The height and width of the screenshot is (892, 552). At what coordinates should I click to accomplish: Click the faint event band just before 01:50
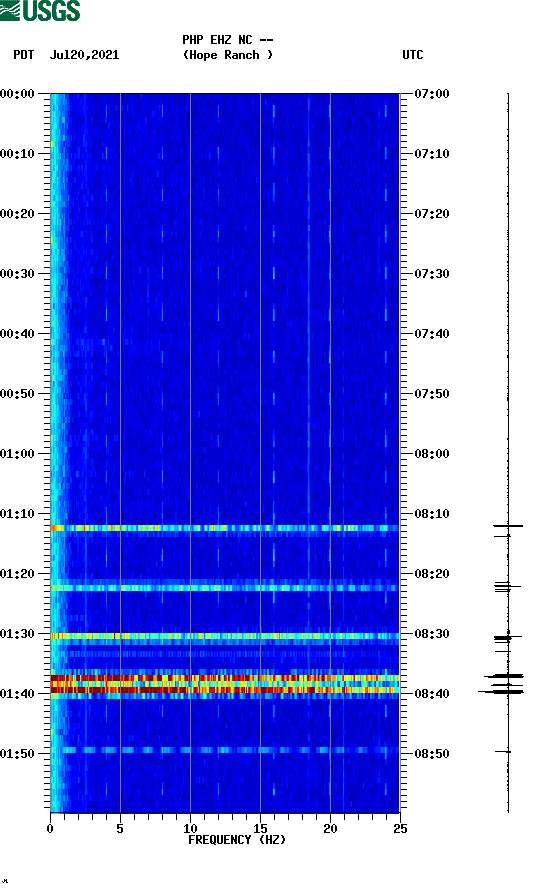pos(225,750)
